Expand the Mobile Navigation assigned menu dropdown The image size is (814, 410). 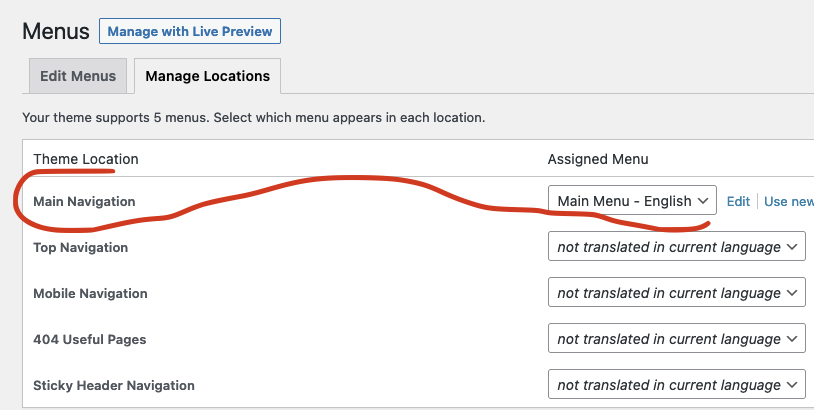pos(677,293)
